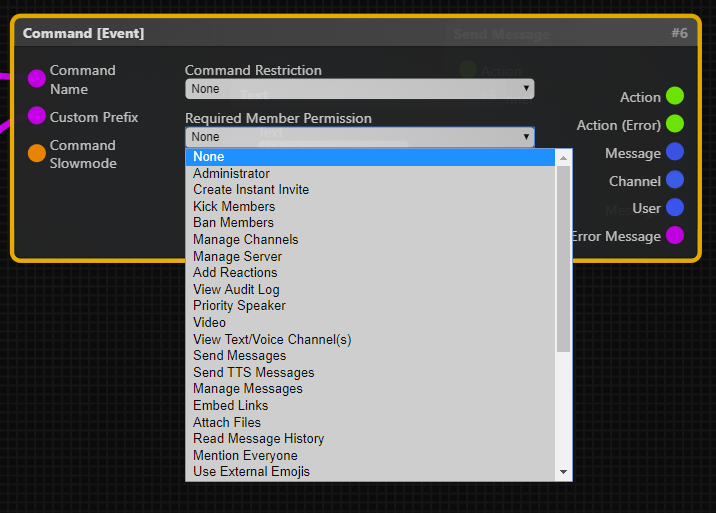The image size is (716, 513).
Task: Click the #6 node index label
Action: [x=679, y=33]
